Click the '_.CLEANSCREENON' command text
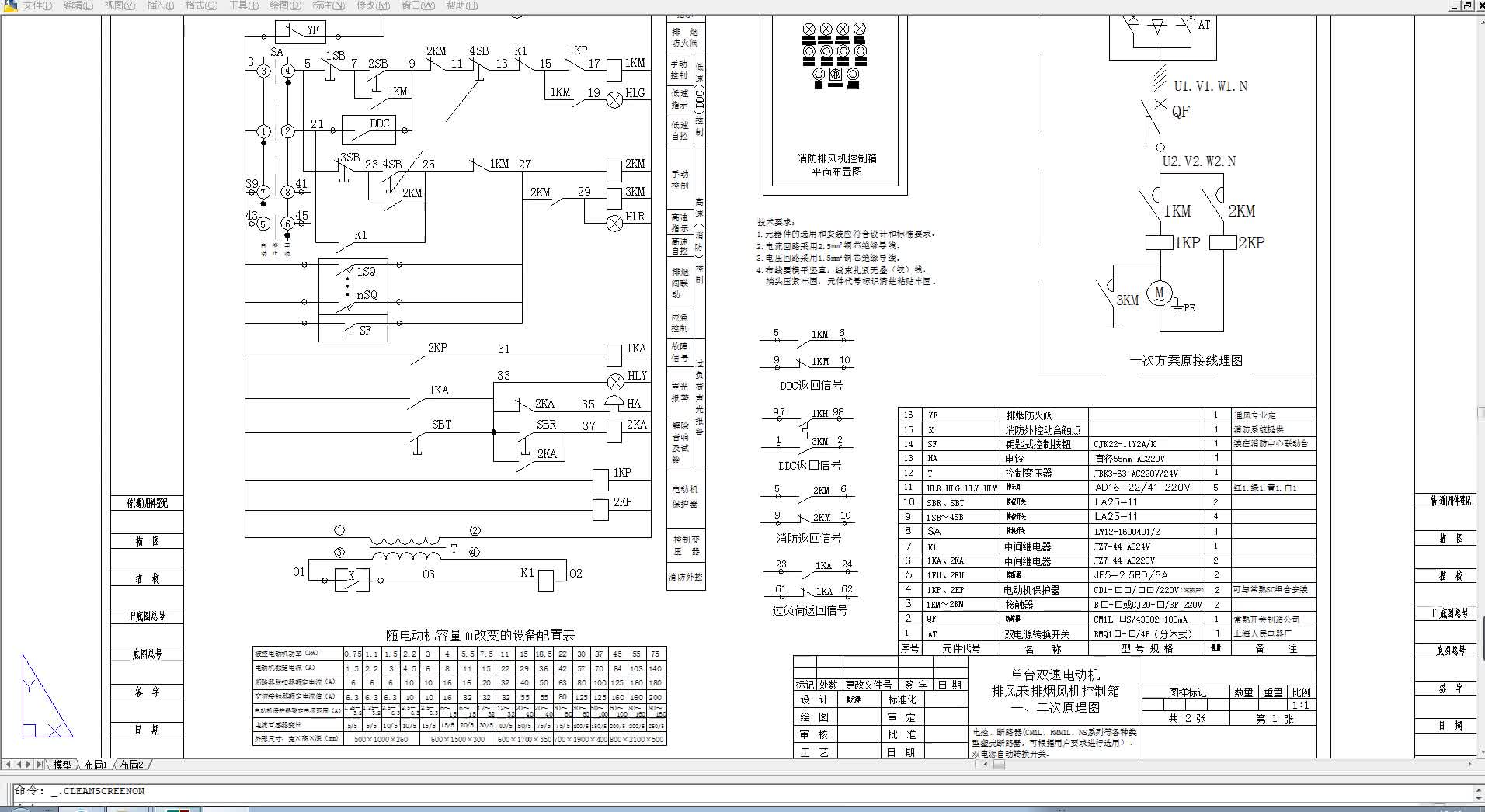 click(x=98, y=791)
